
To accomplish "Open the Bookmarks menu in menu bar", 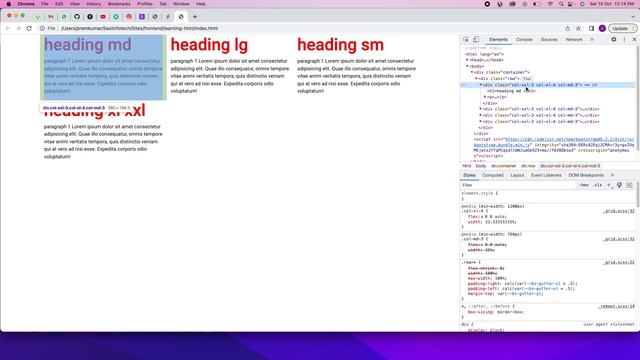I will click(x=119, y=4).
